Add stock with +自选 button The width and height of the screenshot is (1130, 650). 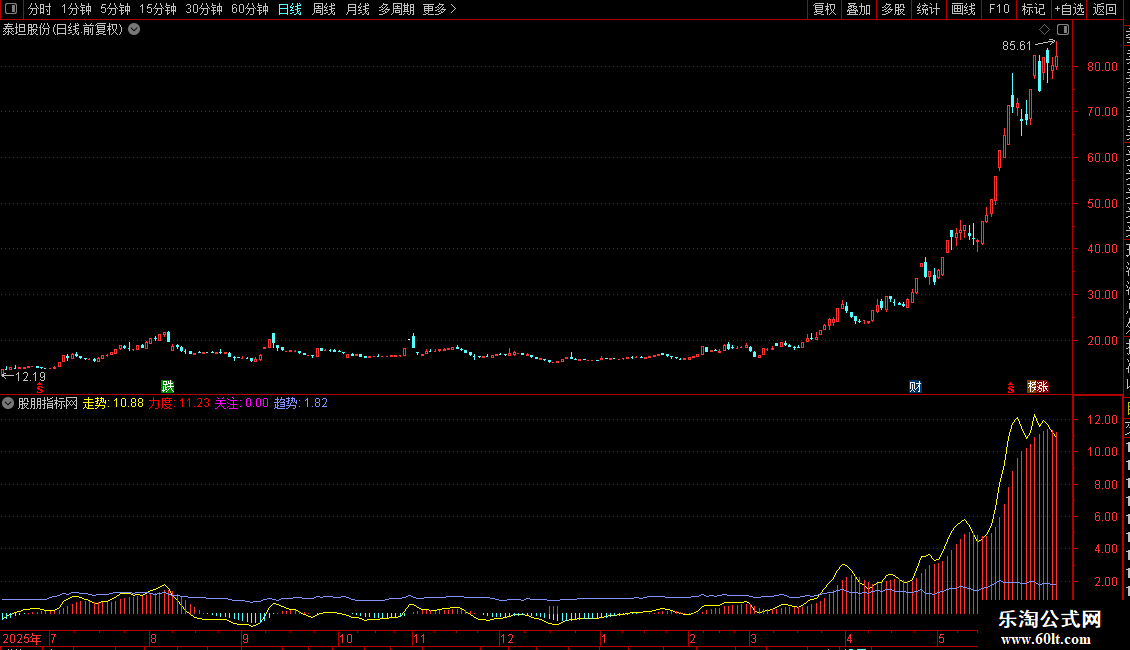[1069, 9]
